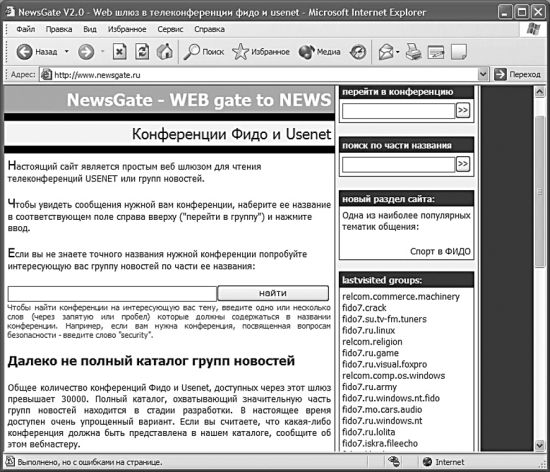Click the Internet zone globe icon
This screenshot has width=550, height=472.
tap(427, 462)
